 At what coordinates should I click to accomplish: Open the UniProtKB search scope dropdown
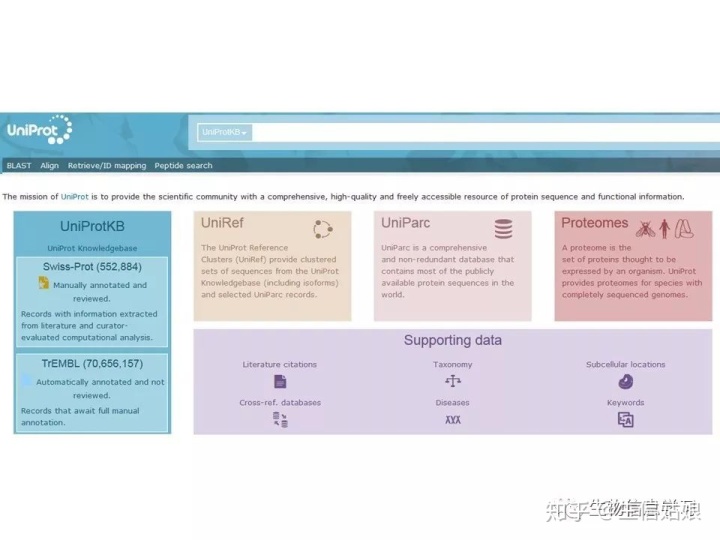[225, 132]
